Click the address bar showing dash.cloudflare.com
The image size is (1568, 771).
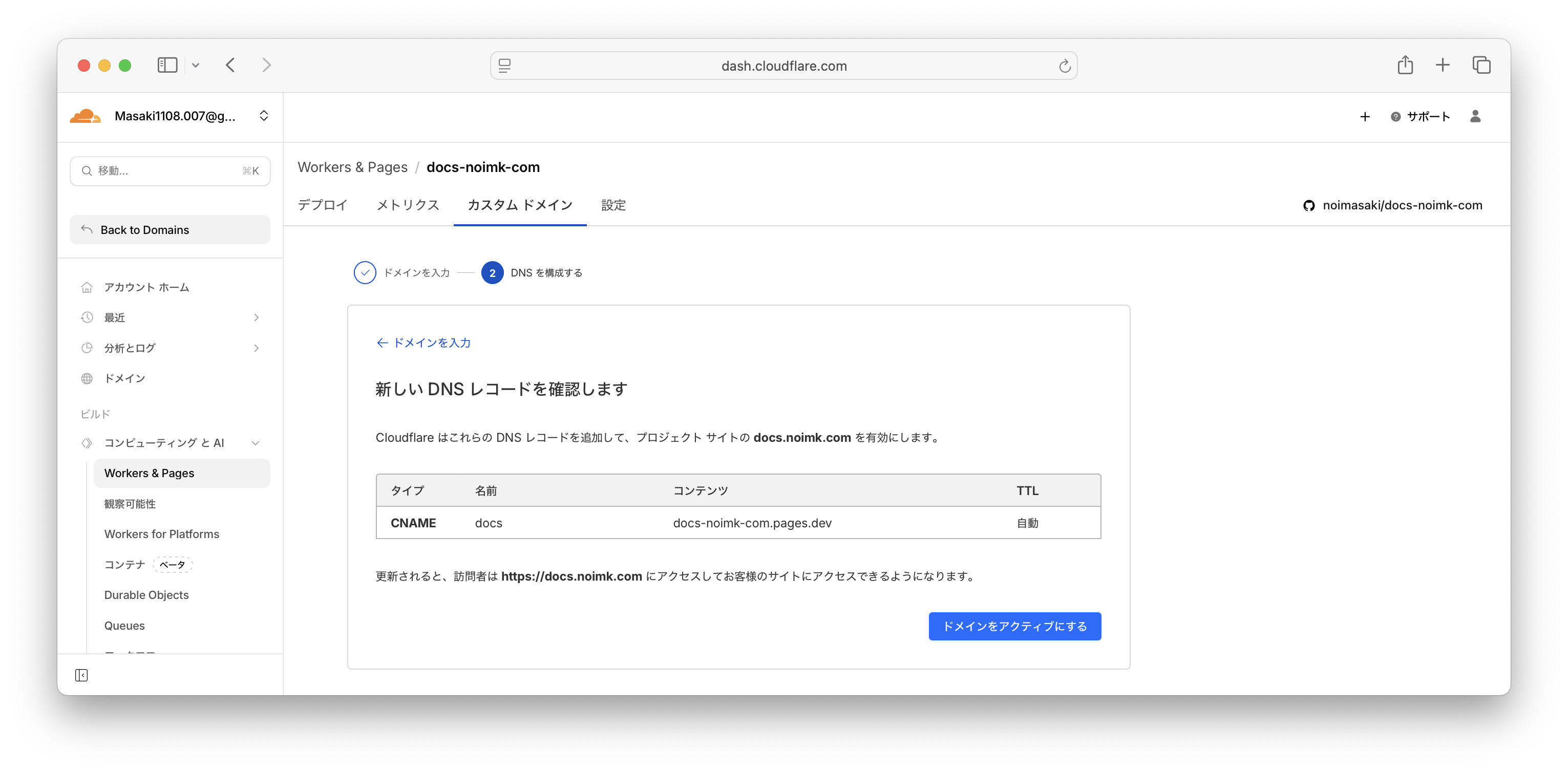coord(784,66)
